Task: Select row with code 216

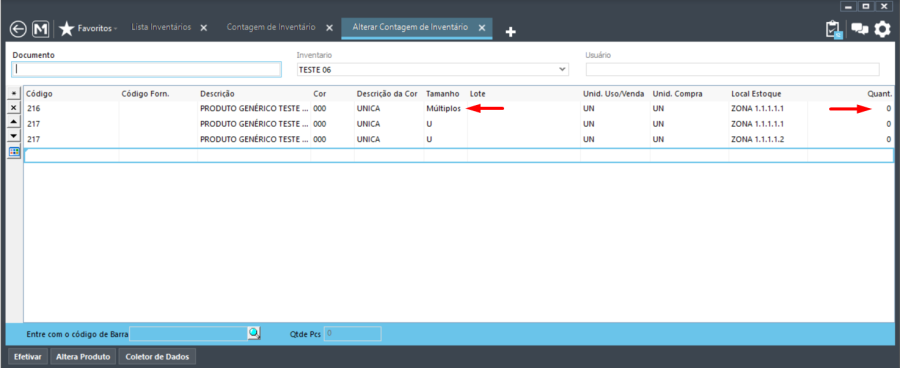Action: 459,108
